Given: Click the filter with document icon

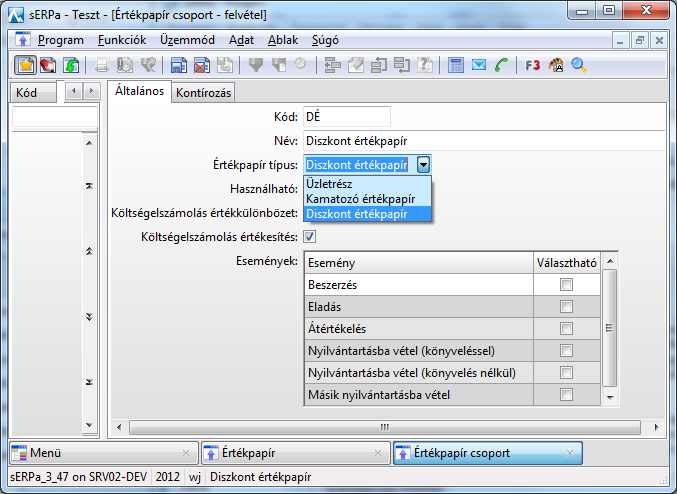Looking at the screenshot, I should click(x=279, y=65).
